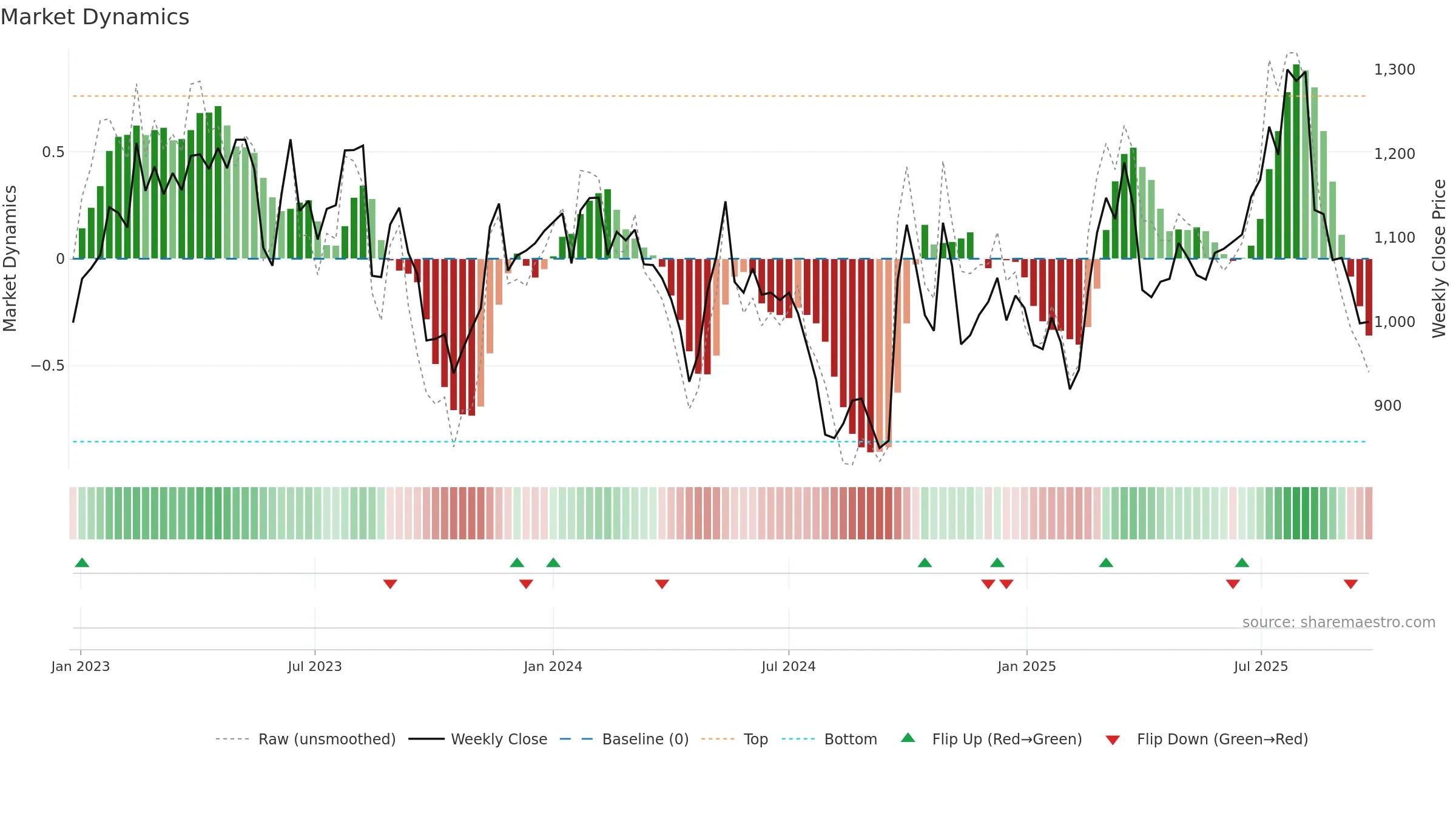Click the −0.5 left axis tick

coord(48,366)
